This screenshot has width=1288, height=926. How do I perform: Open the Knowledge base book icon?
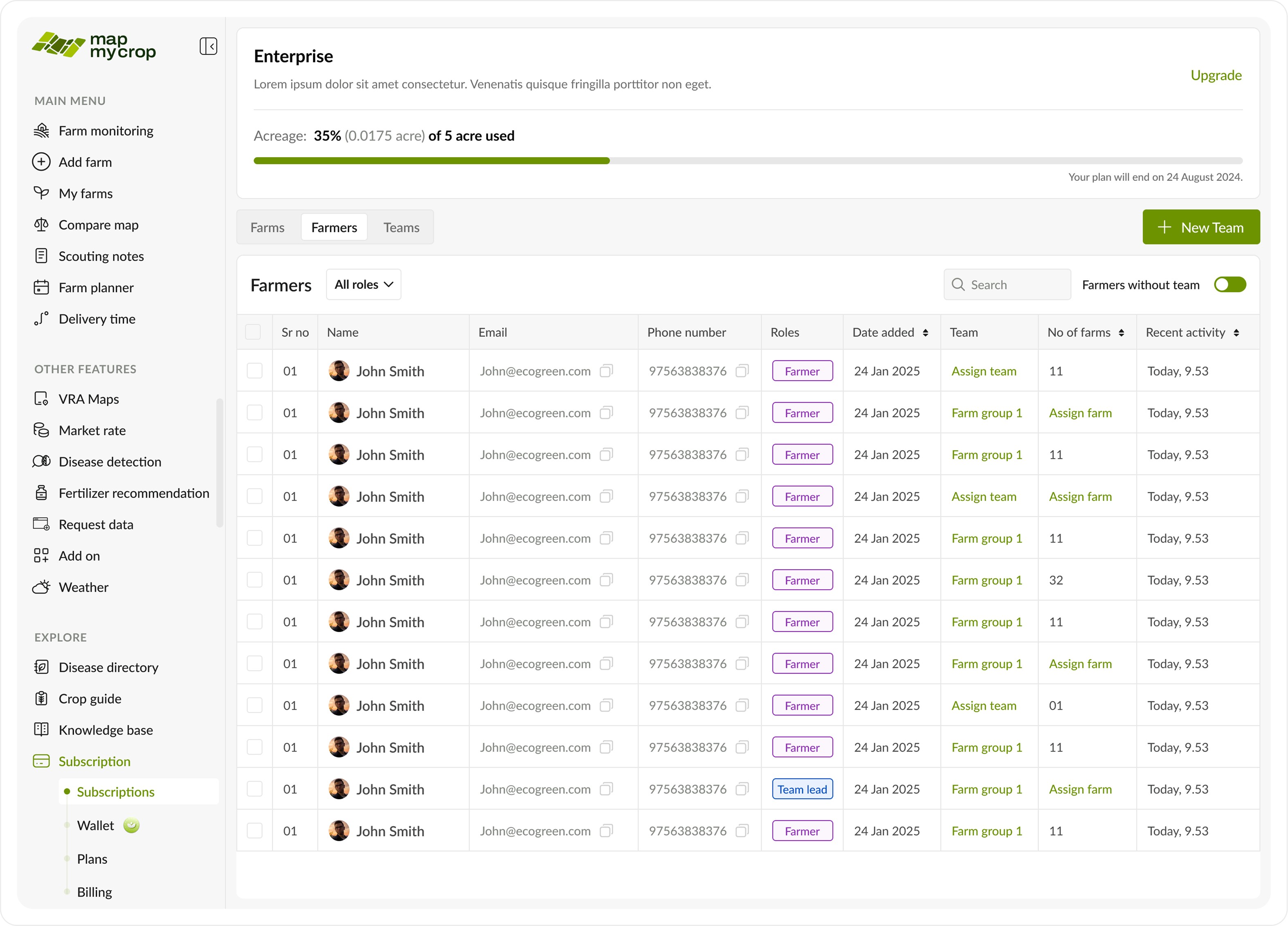click(41, 730)
